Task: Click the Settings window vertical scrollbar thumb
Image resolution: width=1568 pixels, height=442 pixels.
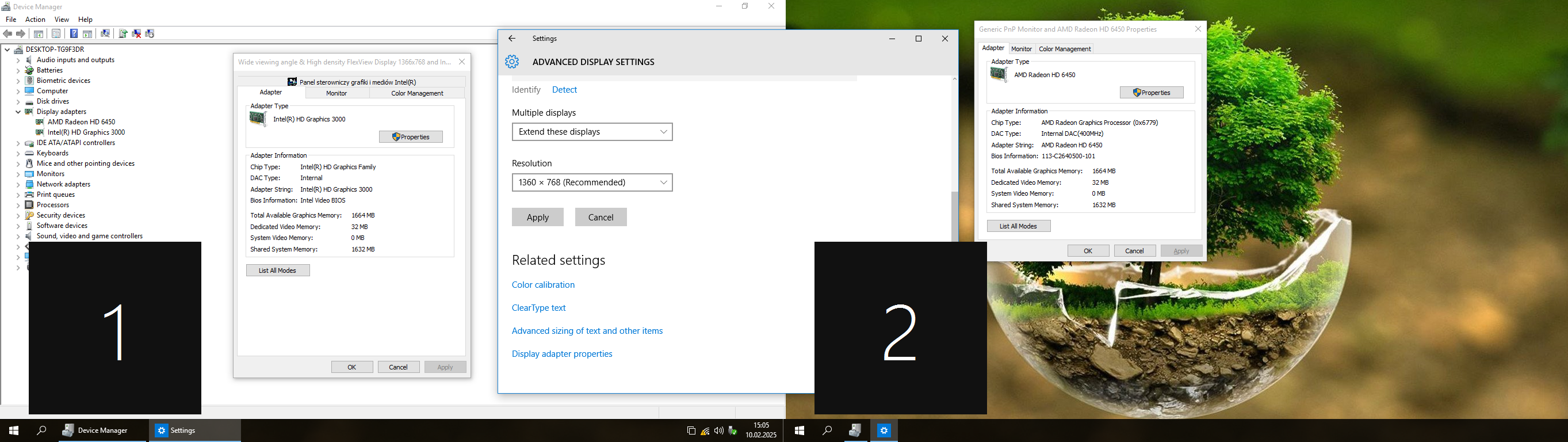Action: pyautogui.click(x=954, y=216)
